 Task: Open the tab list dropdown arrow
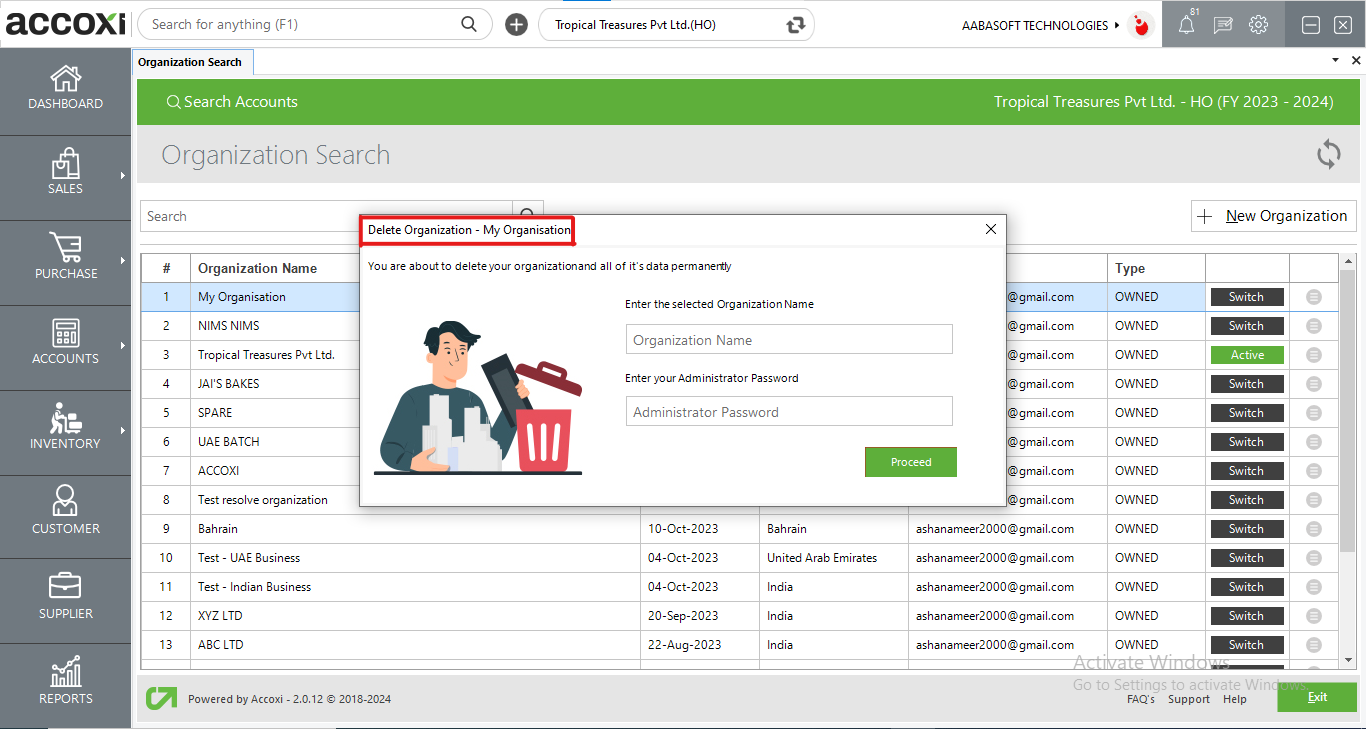pos(1335,61)
